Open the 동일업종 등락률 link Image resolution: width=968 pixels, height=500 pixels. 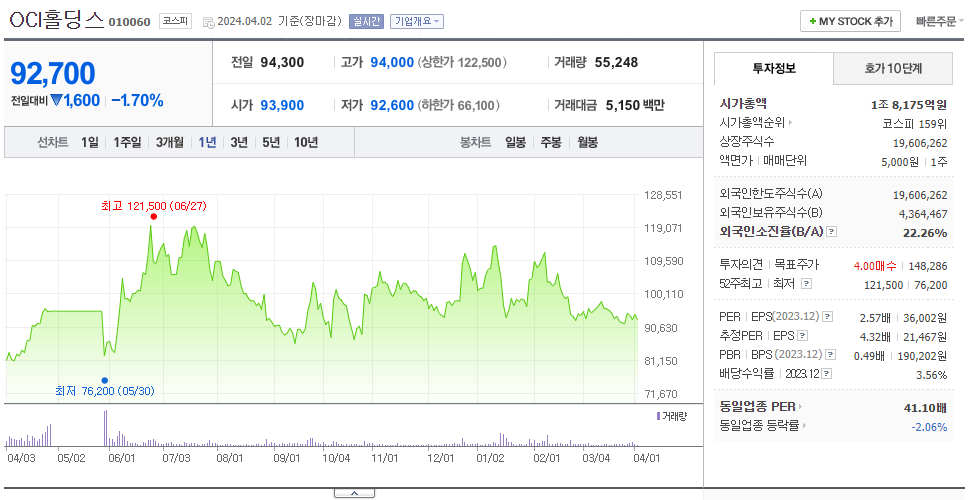click(x=759, y=425)
